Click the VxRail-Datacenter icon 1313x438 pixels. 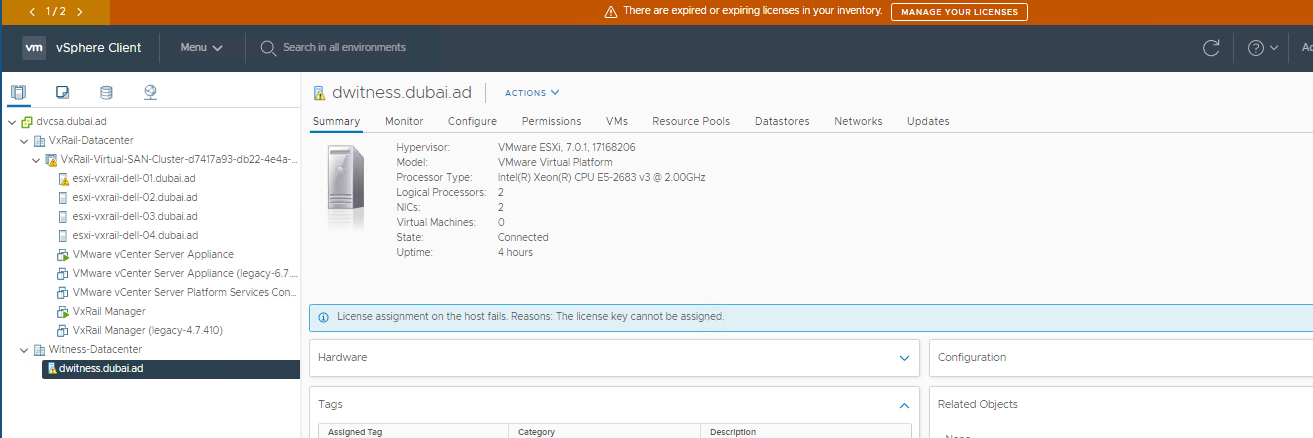point(39,141)
